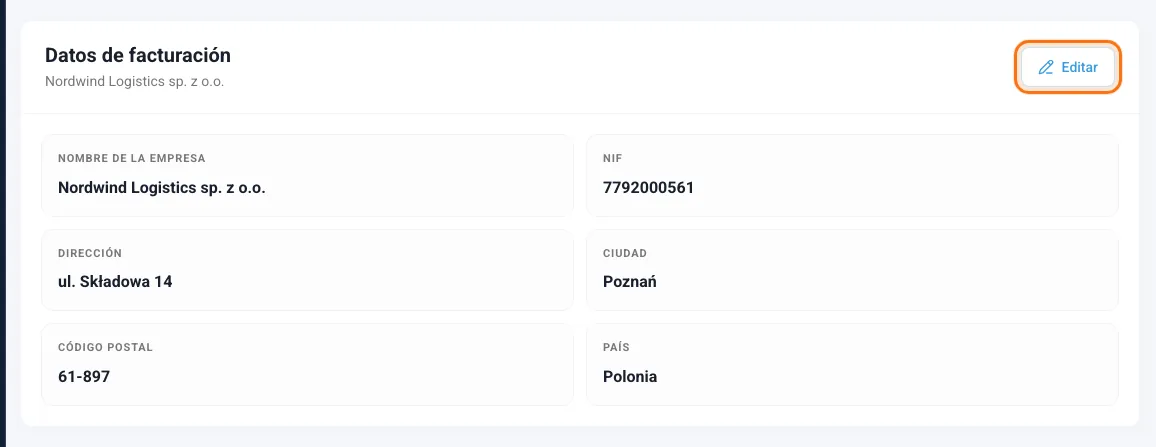Click the dark sidebar strip at the left edge
This screenshot has width=1156, height=447.
[3, 224]
